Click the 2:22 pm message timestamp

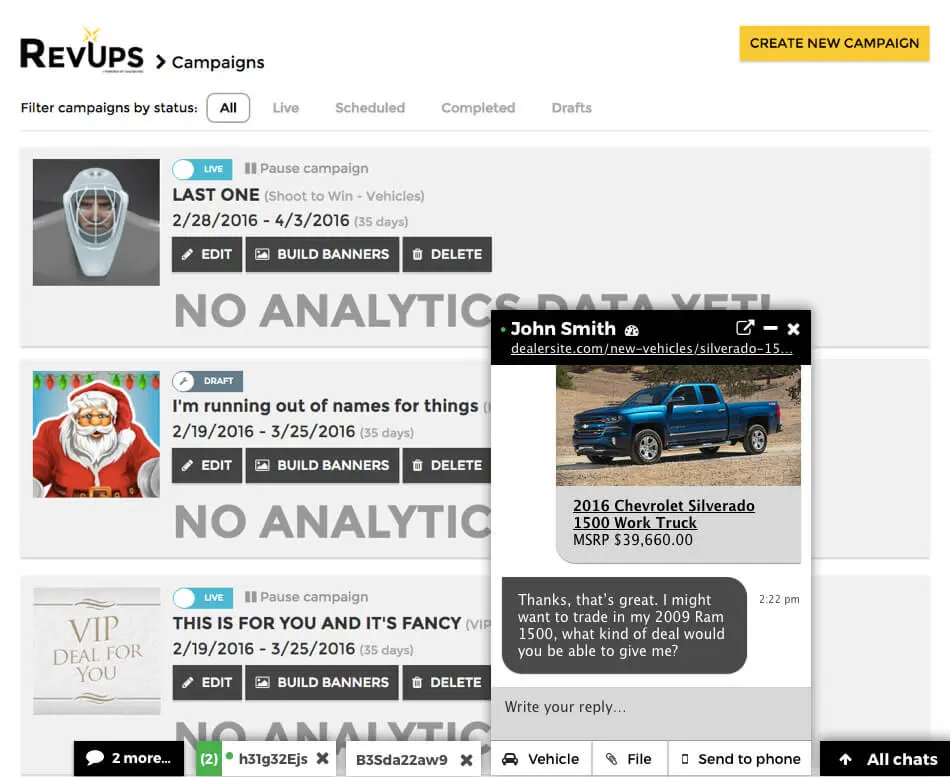(779, 599)
